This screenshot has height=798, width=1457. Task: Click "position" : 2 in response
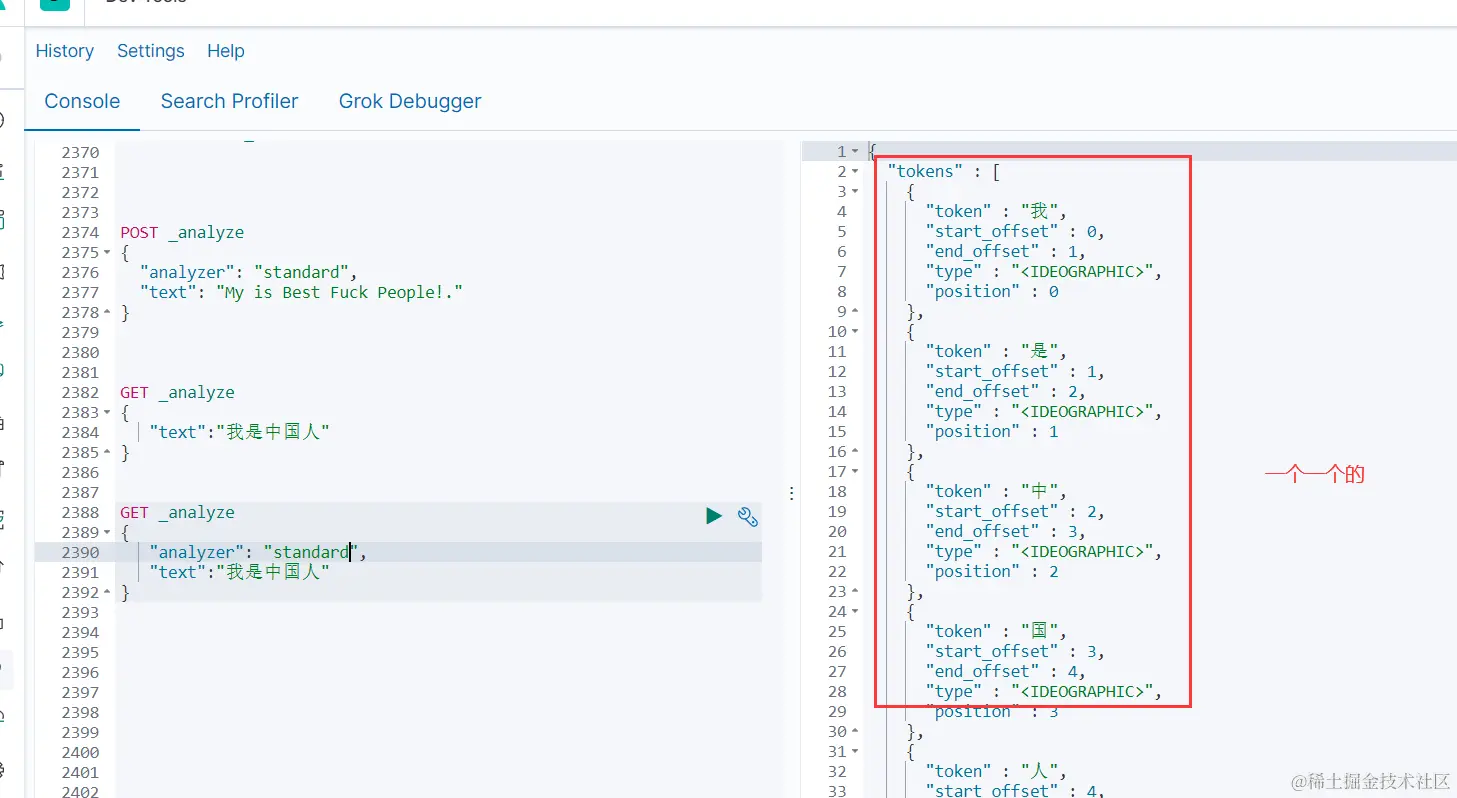coord(992,572)
